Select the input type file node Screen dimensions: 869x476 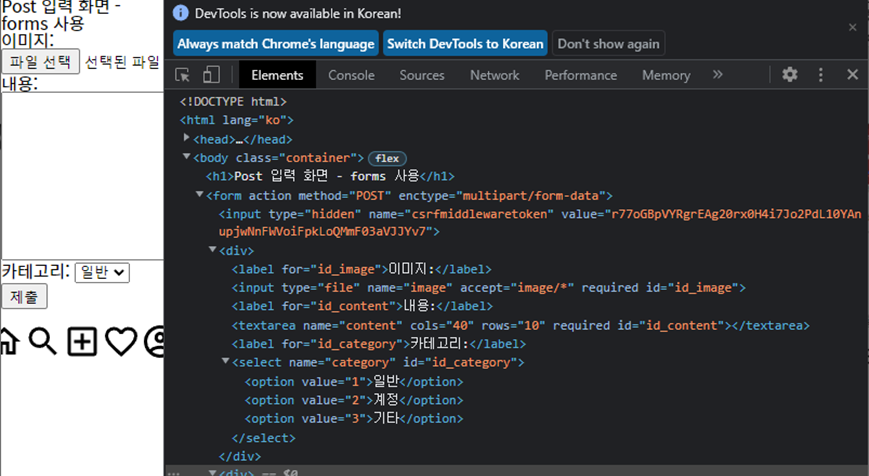488,288
